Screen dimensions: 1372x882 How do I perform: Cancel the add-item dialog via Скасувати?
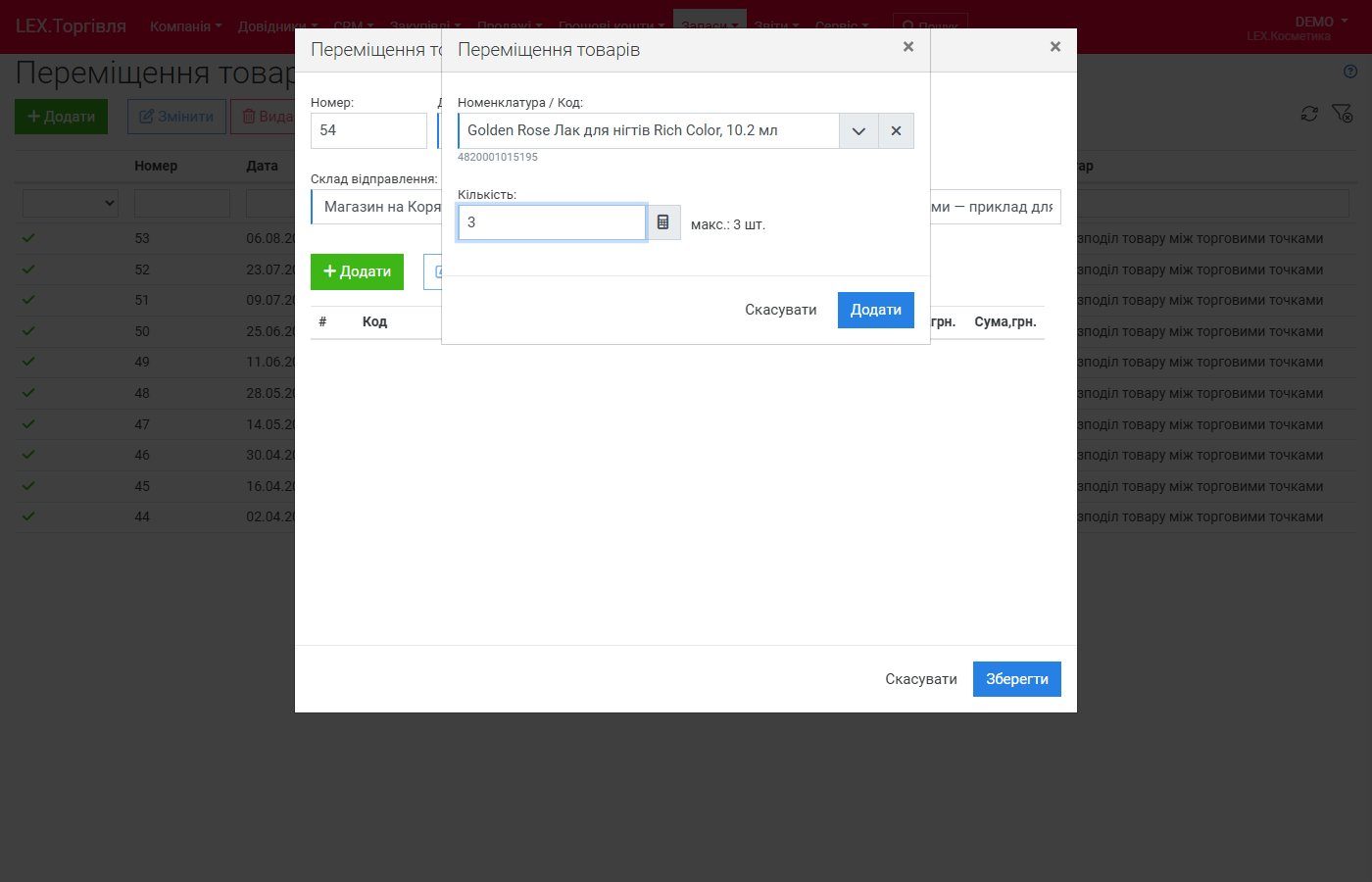[x=781, y=310]
